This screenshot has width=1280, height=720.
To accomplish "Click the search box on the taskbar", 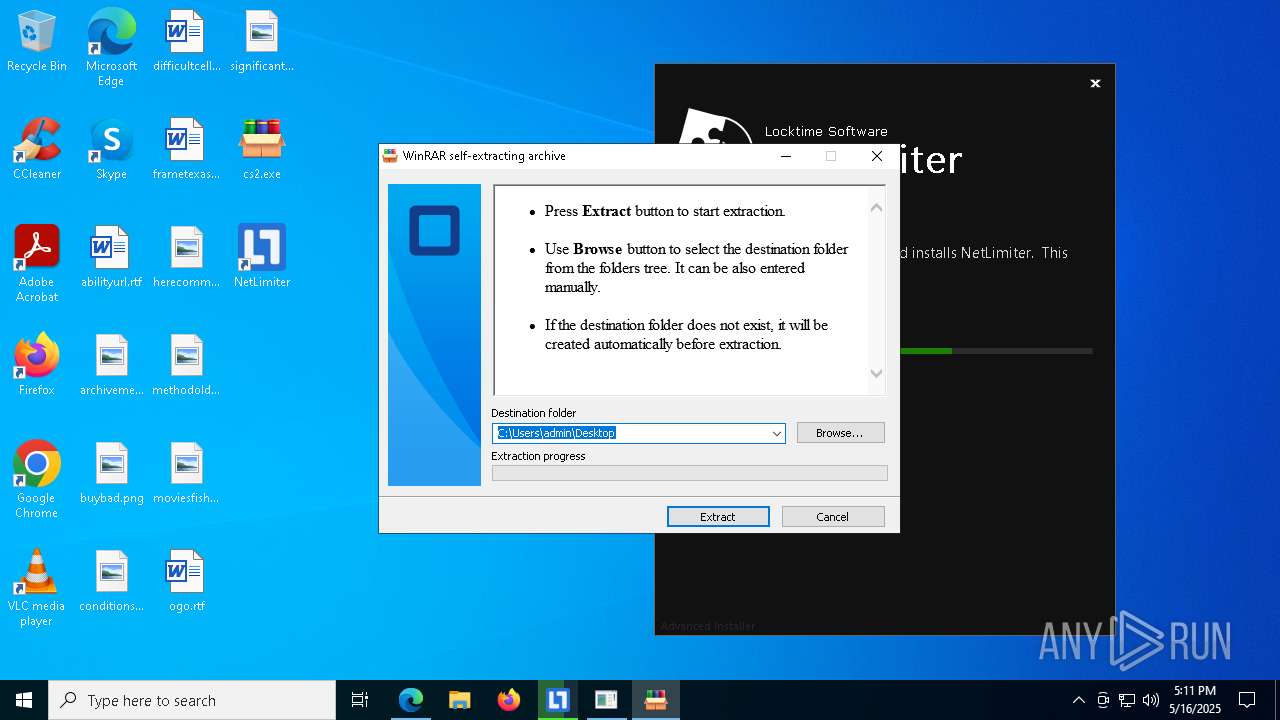I will (x=192, y=700).
